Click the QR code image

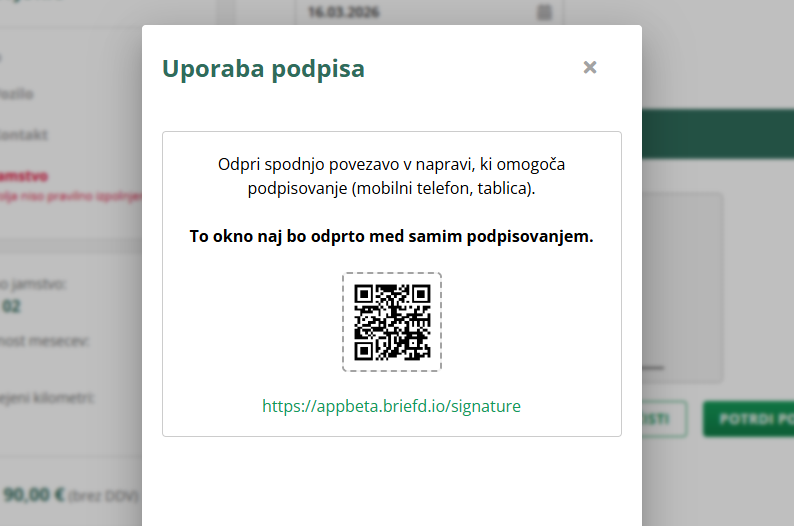tap(392, 322)
